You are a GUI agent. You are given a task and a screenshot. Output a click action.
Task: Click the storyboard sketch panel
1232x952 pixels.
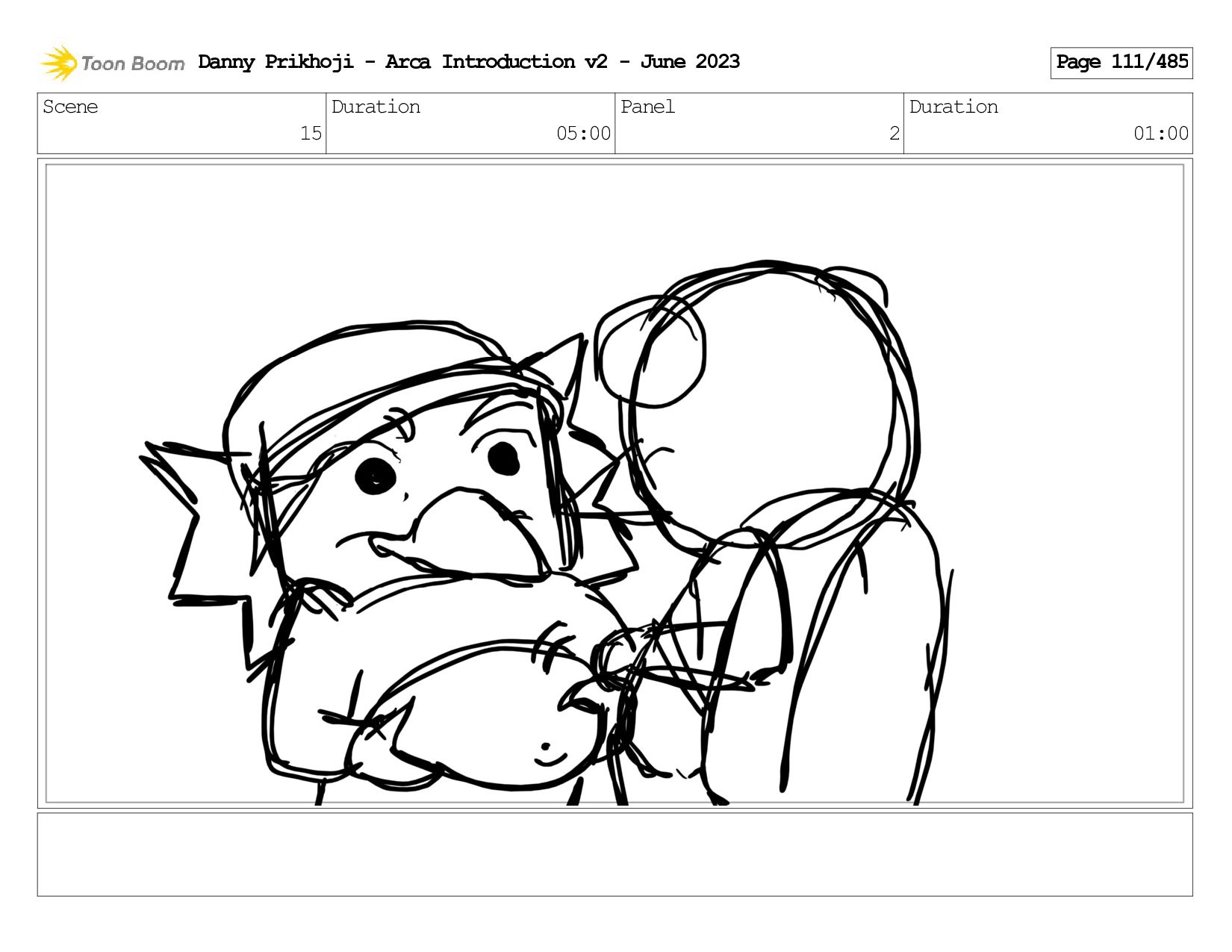tap(615, 483)
